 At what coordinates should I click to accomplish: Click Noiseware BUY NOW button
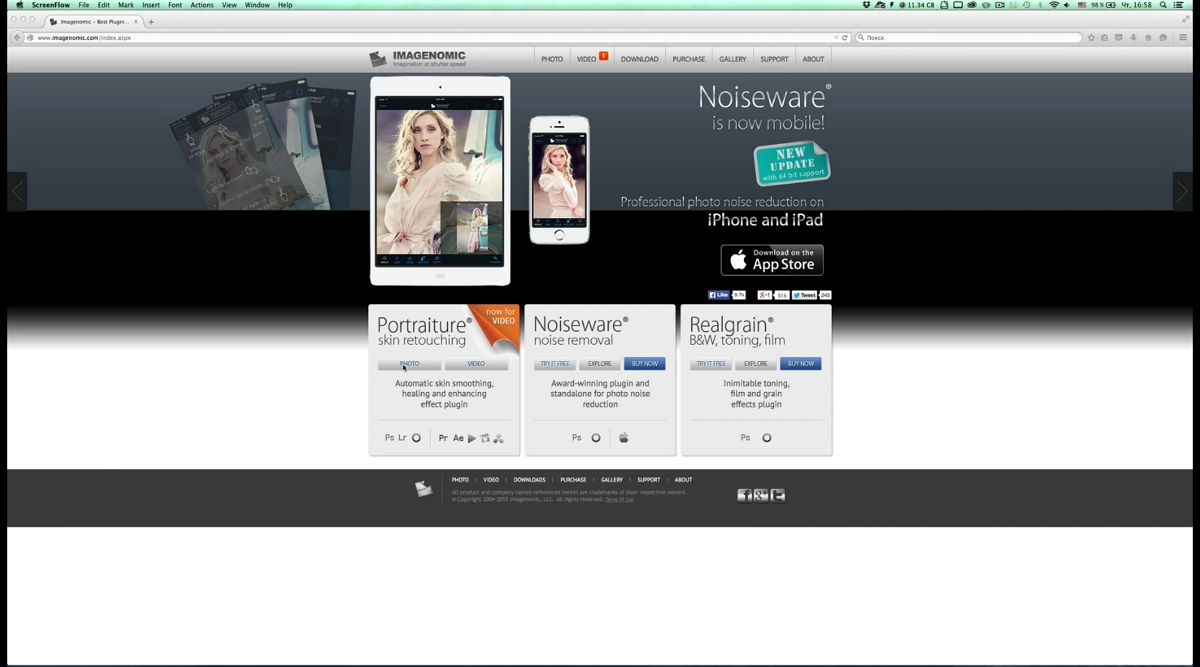click(644, 364)
